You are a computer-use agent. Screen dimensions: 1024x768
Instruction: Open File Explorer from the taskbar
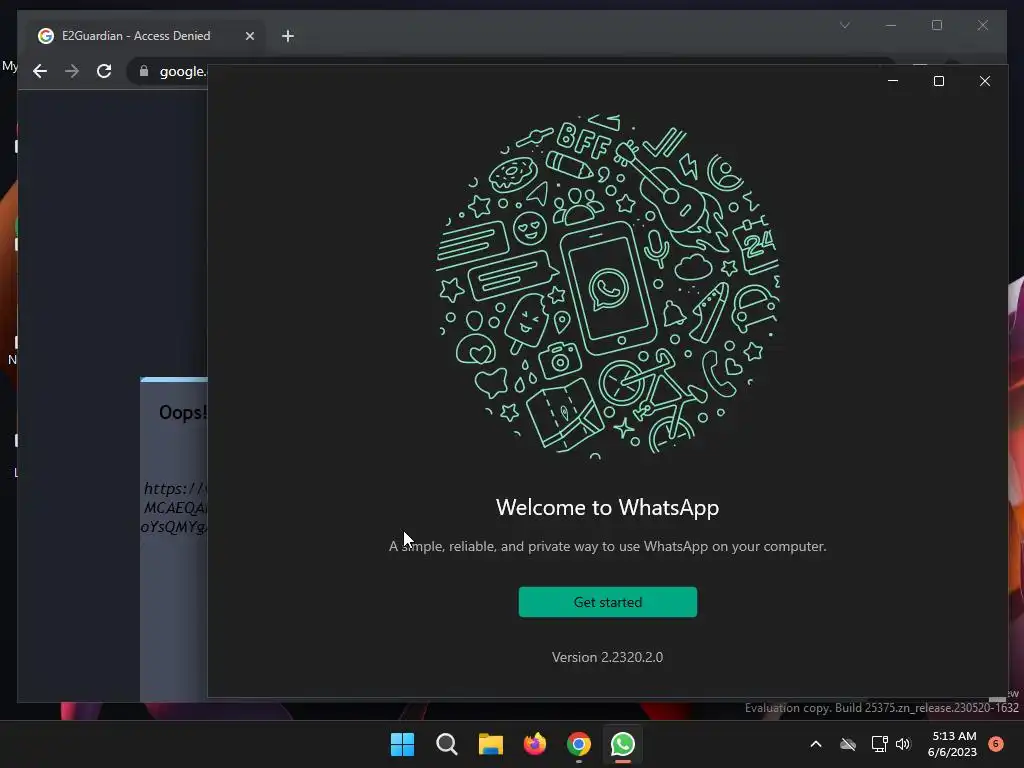[490, 744]
